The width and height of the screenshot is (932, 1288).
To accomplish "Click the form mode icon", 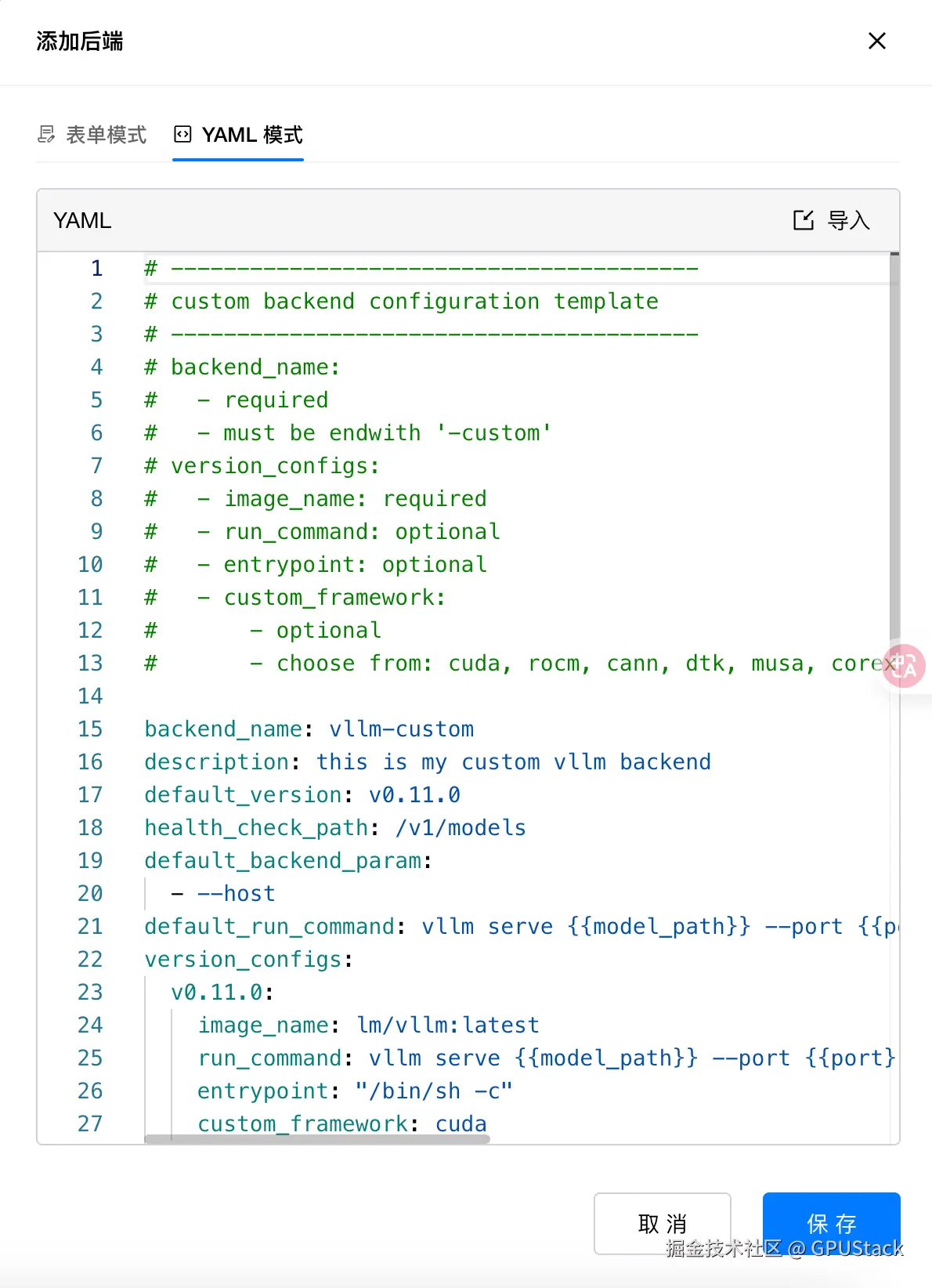I will [x=46, y=135].
